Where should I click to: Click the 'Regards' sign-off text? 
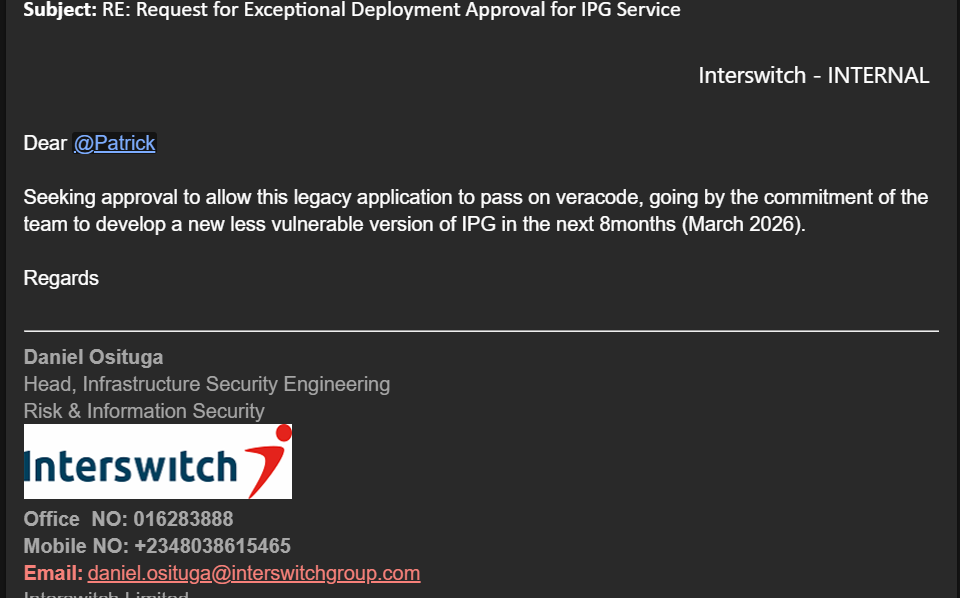pos(61,278)
